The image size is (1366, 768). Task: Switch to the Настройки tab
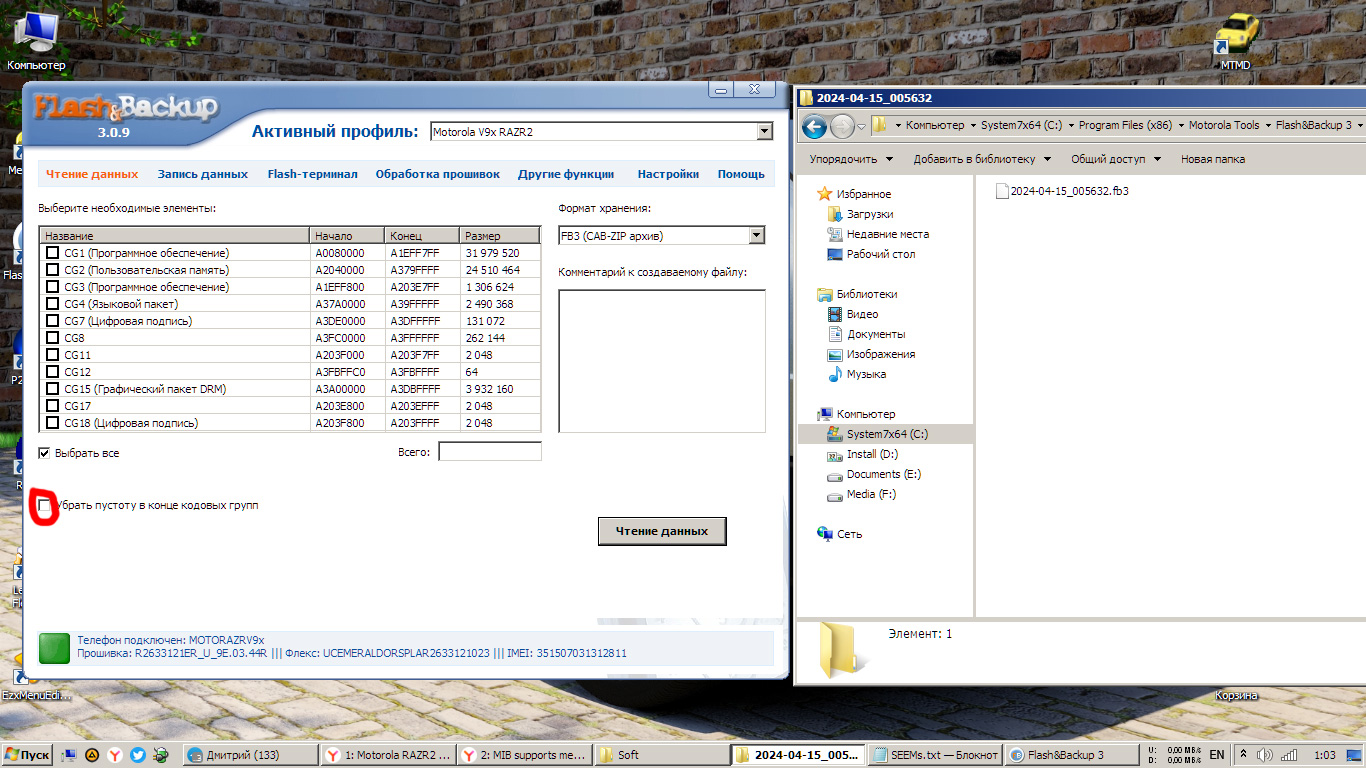pyautogui.click(x=668, y=174)
